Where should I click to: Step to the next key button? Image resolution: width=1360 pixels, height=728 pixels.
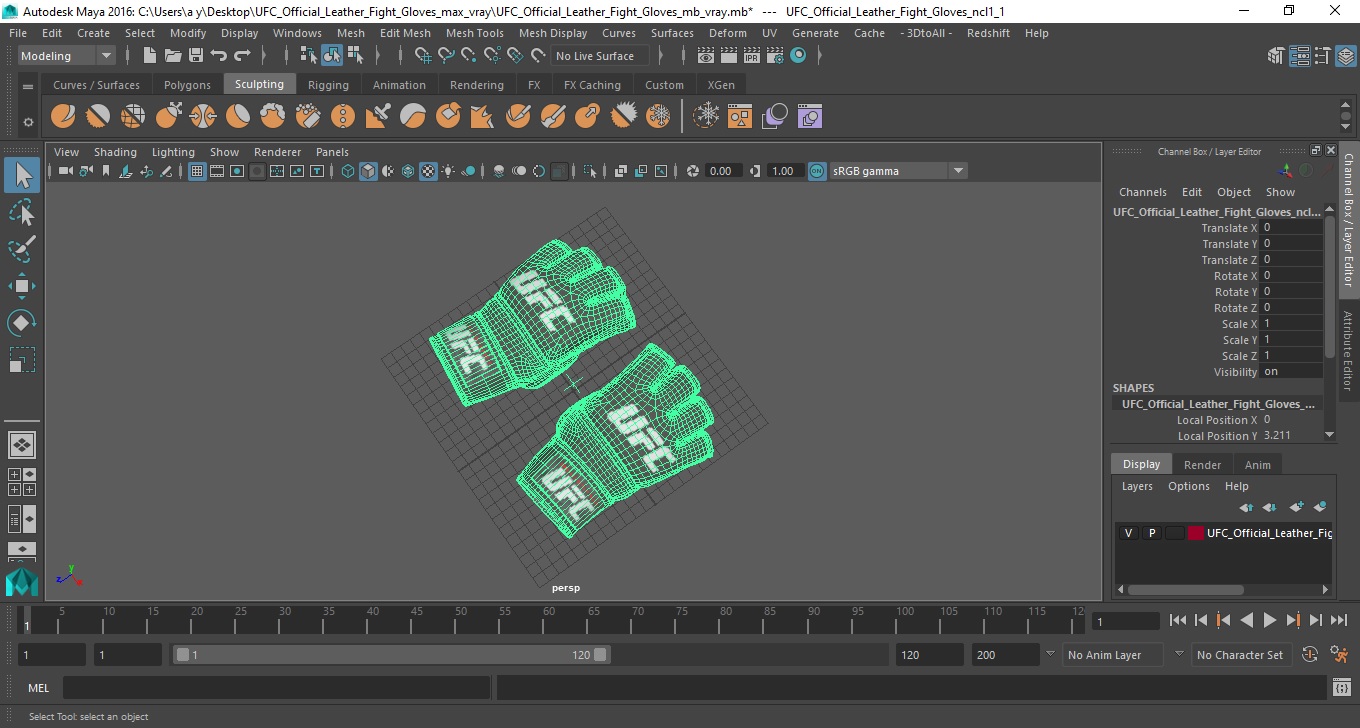point(1292,620)
